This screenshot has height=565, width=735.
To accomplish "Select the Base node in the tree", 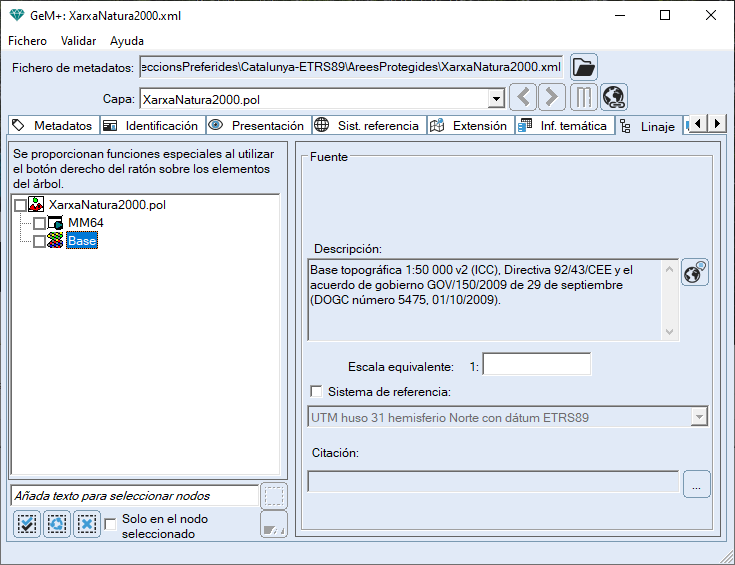I will click(x=82, y=241).
